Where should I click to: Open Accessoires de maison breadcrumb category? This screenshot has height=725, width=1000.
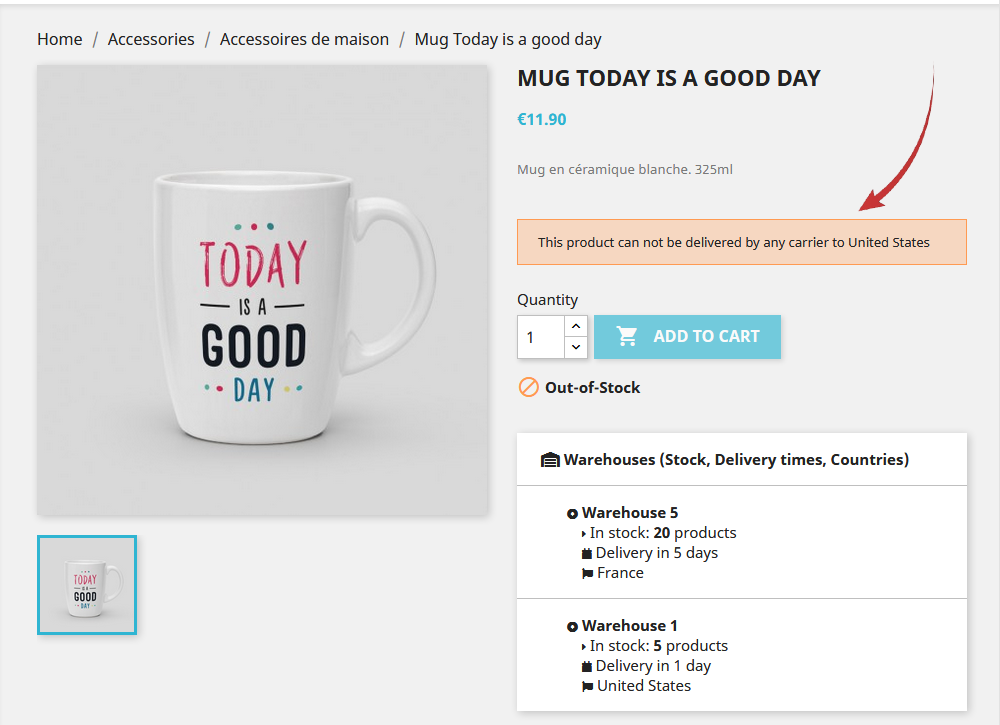(x=304, y=40)
